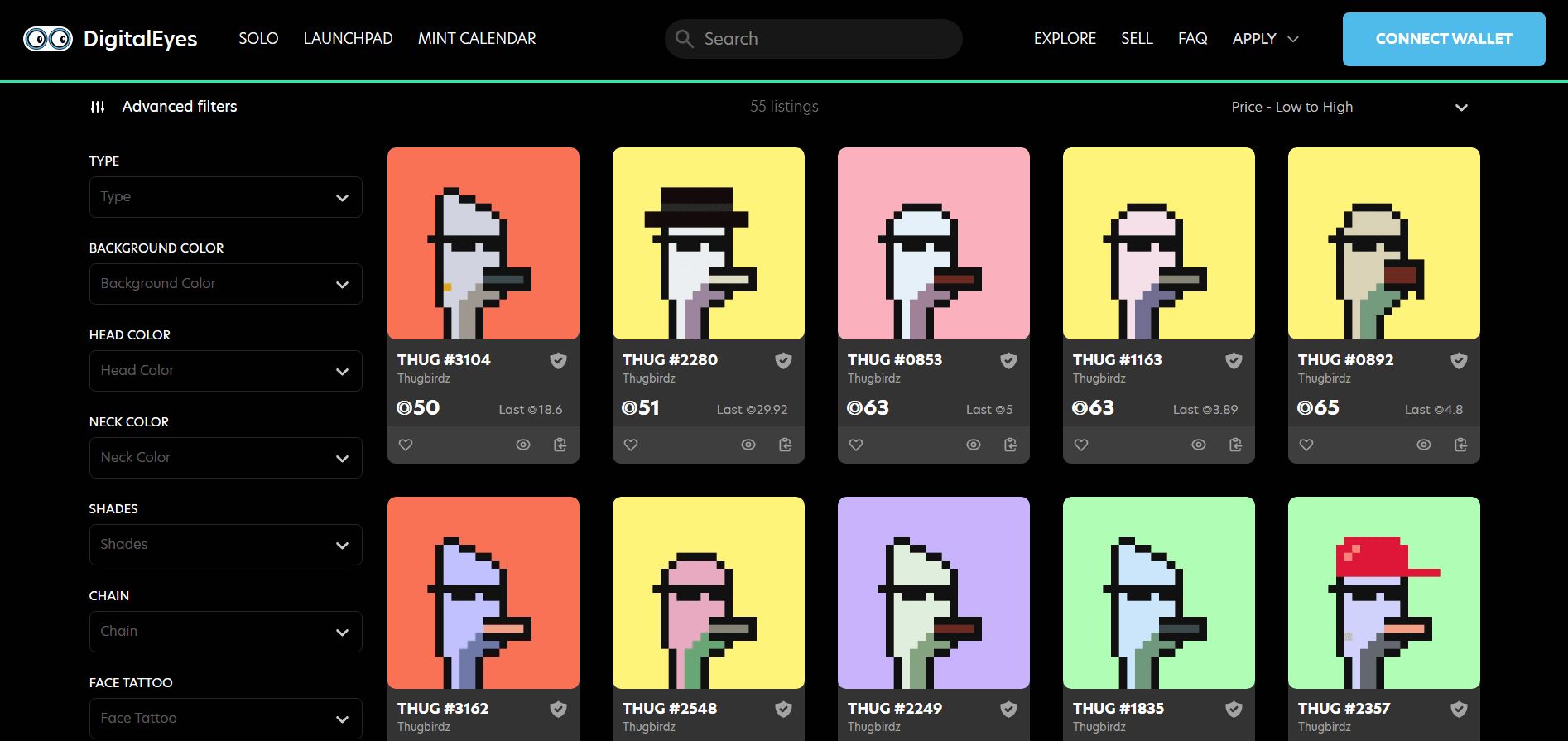Click the copy icon on THUG #2280
The image size is (1568, 741).
[785, 445]
